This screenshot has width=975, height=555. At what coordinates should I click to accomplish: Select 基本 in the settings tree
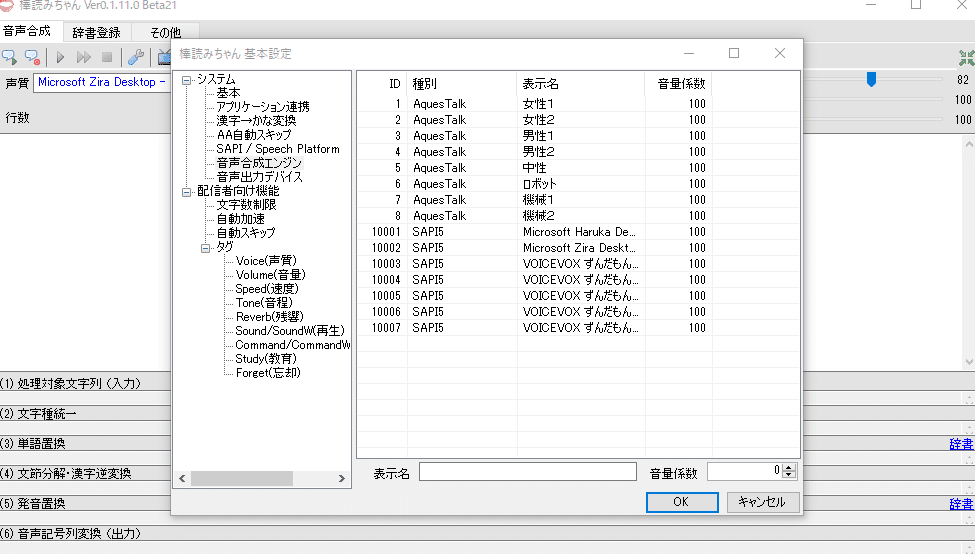pos(228,93)
